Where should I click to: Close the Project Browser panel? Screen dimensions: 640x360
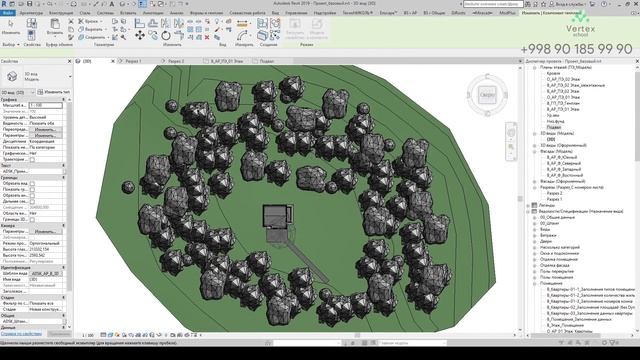pyautogui.click(x=637, y=61)
